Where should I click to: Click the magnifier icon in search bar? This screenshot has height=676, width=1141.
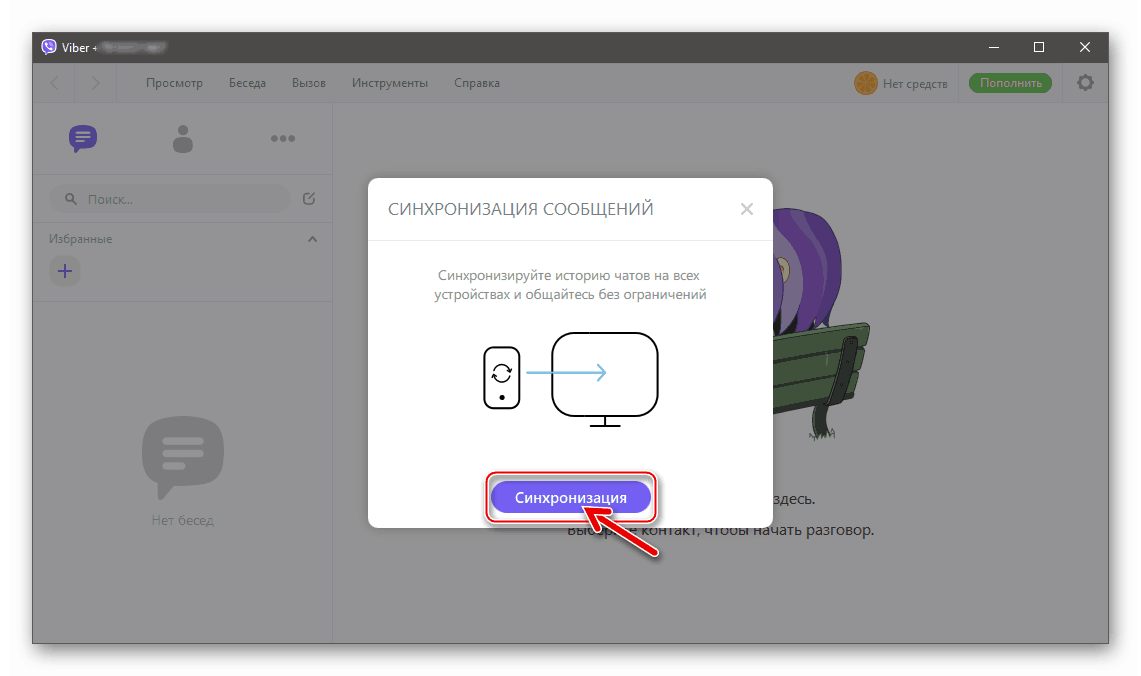coord(69,198)
